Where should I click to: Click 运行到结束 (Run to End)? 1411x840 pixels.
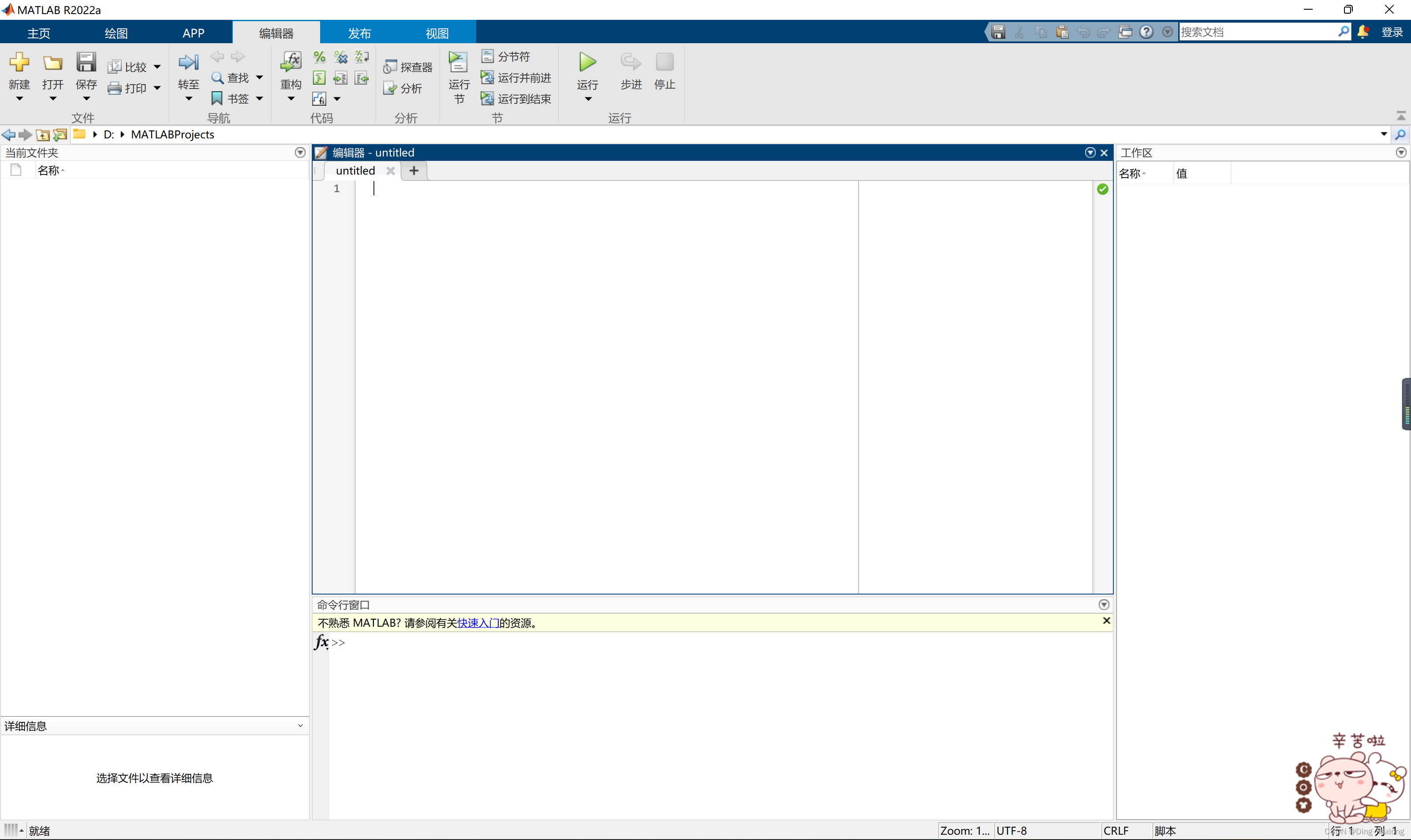point(516,99)
